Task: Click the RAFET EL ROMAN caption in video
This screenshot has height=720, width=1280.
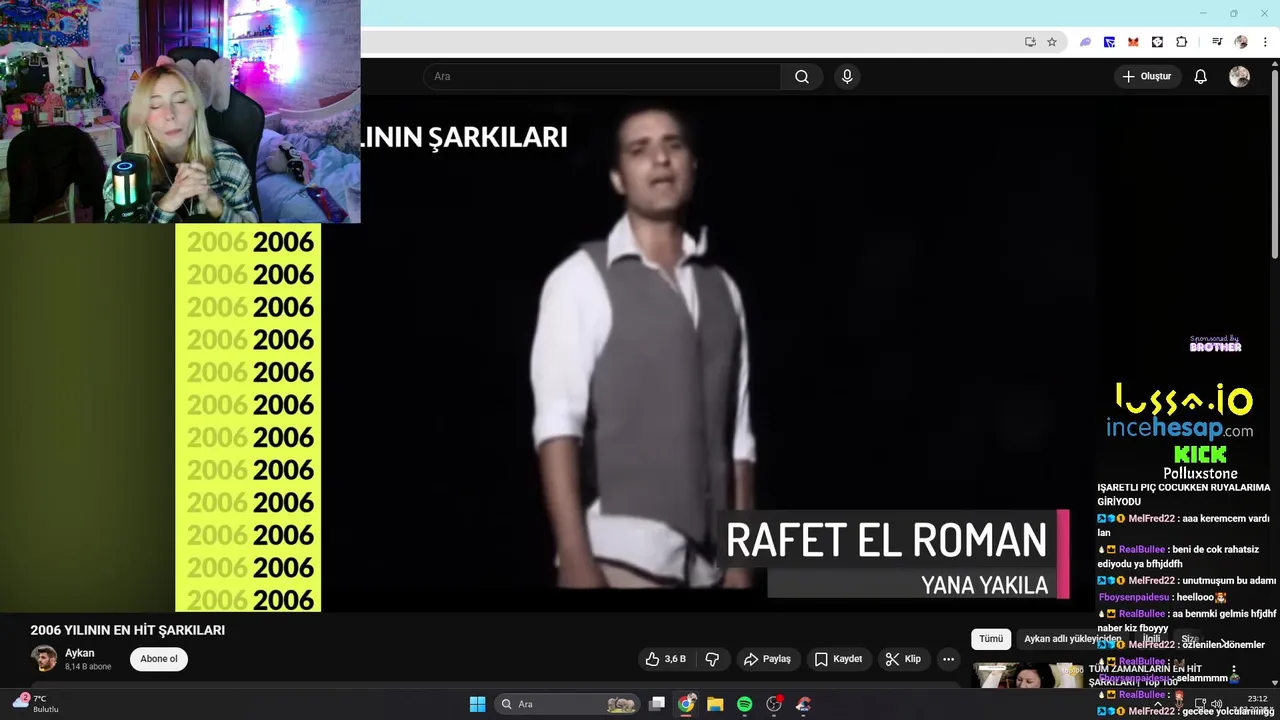Action: (886, 540)
